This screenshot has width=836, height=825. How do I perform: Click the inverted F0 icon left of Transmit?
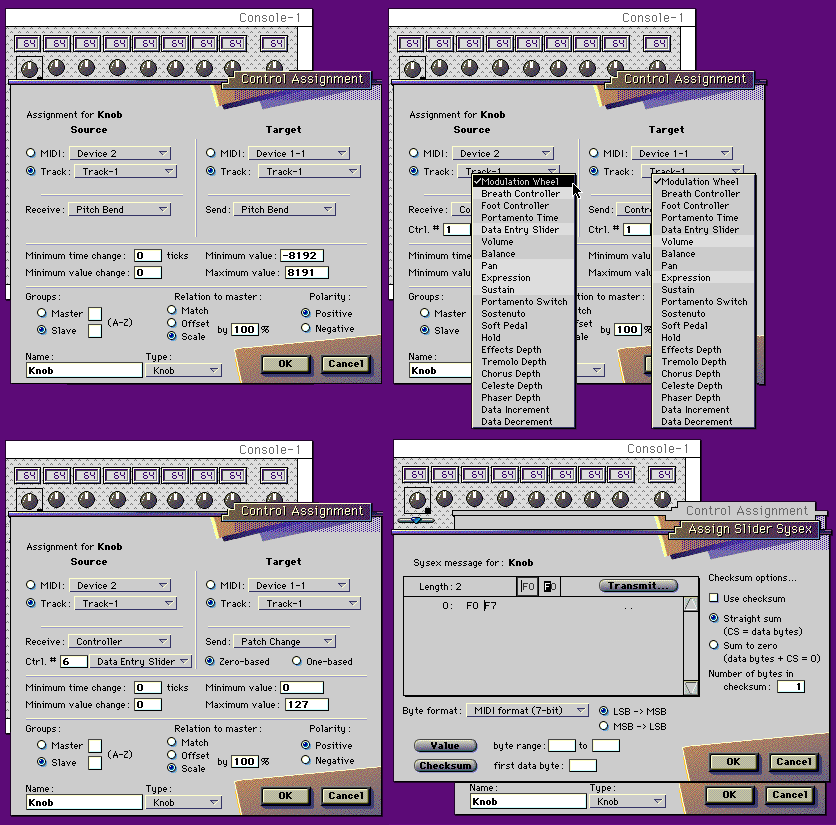pyautogui.click(x=549, y=586)
